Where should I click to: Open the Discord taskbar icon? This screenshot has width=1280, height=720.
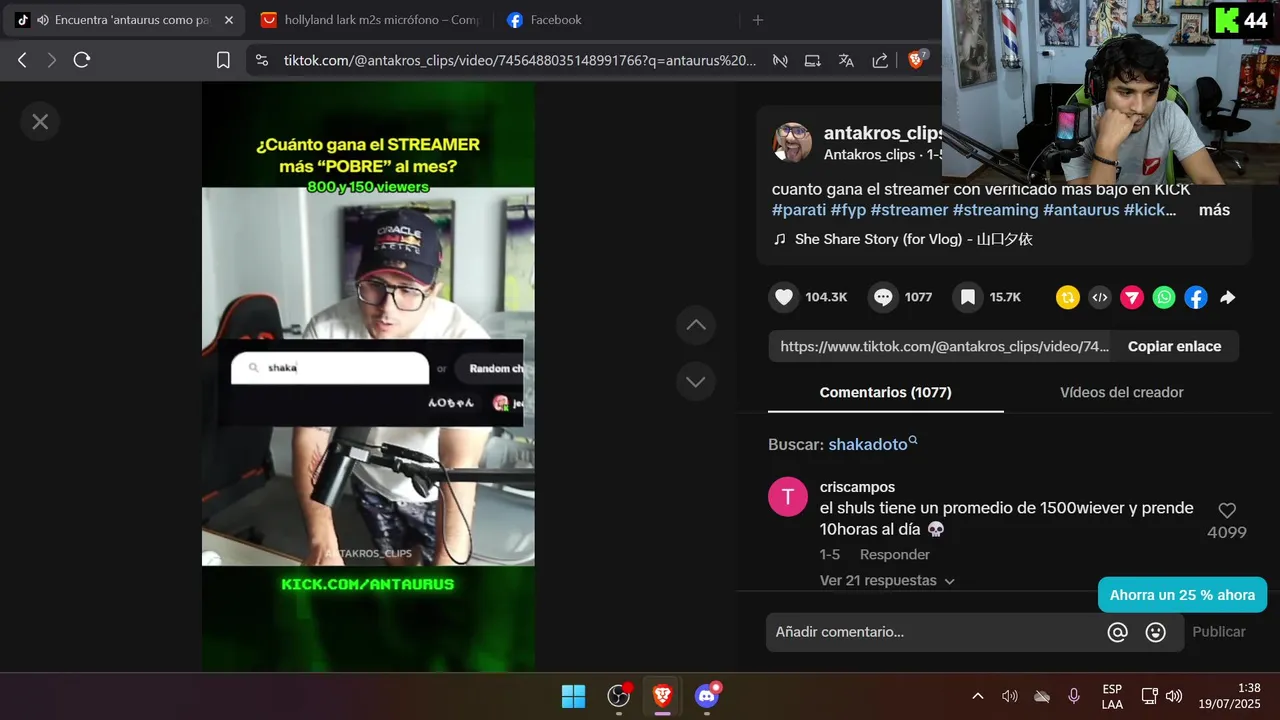pos(707,696)
